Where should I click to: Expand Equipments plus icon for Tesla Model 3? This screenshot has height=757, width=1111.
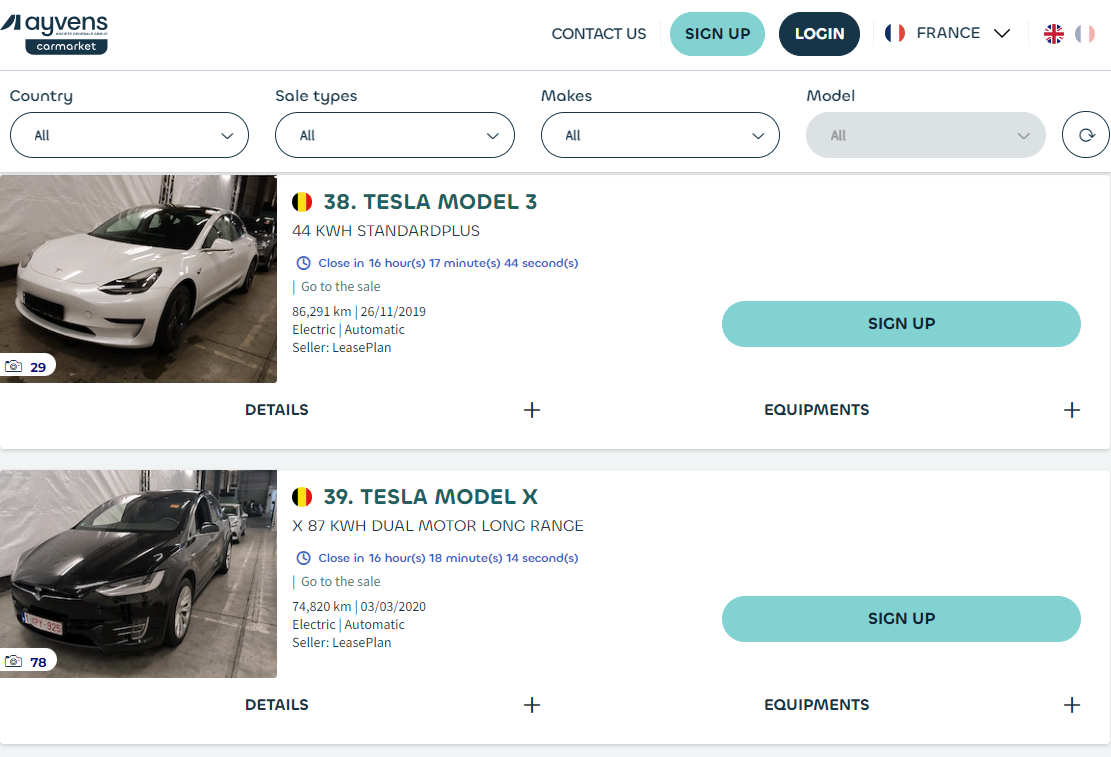pos(1072,410)
